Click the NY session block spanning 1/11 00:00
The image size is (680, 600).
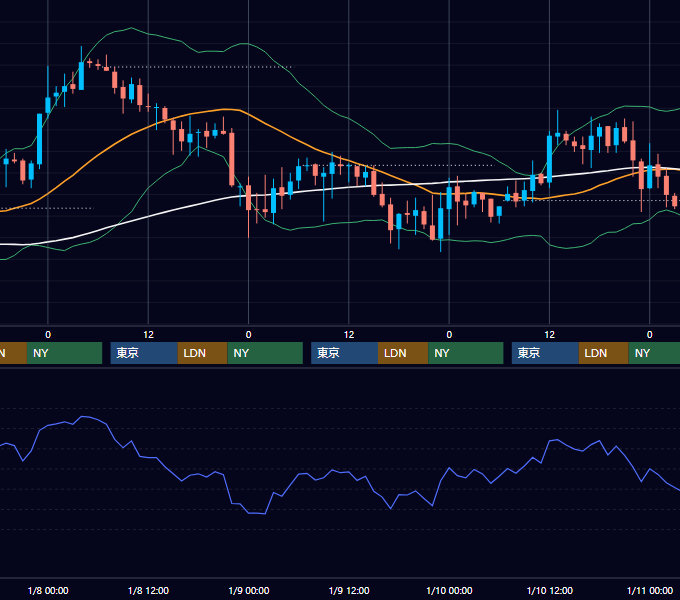tap(654, 353)
